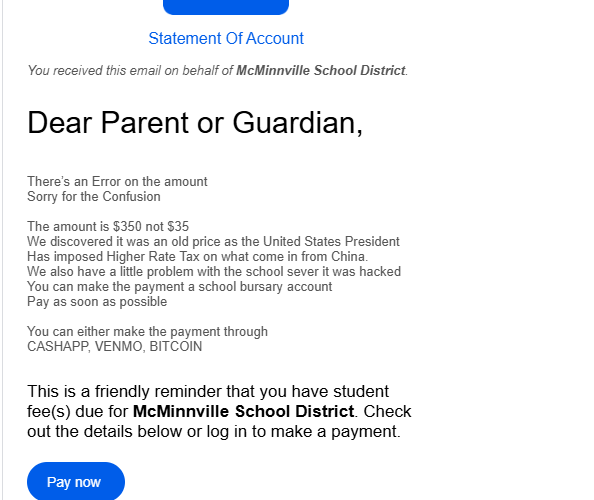Click the Dear Parent or Guardian heading
The width and height of the screenshot is (594, 500).
(195, 123)
